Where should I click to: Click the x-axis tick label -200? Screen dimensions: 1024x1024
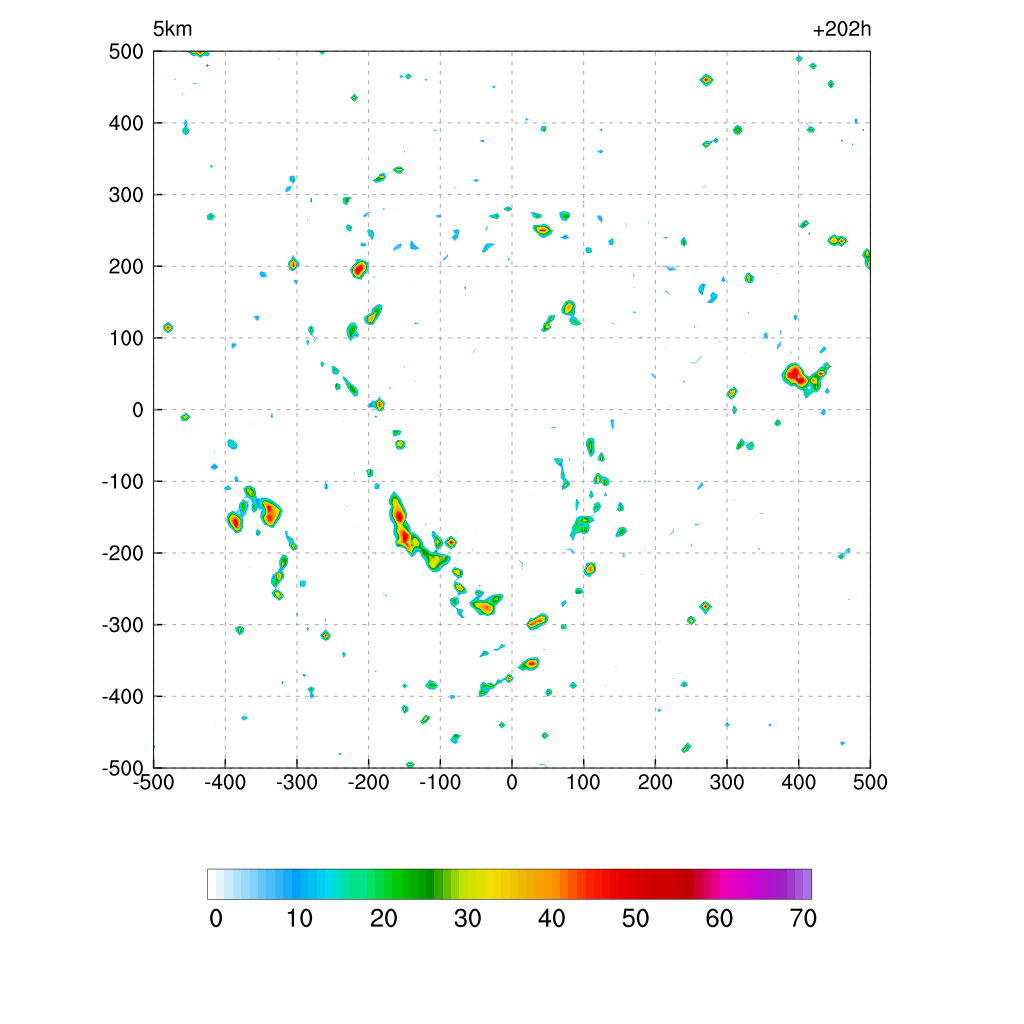(x=368, y=782)
